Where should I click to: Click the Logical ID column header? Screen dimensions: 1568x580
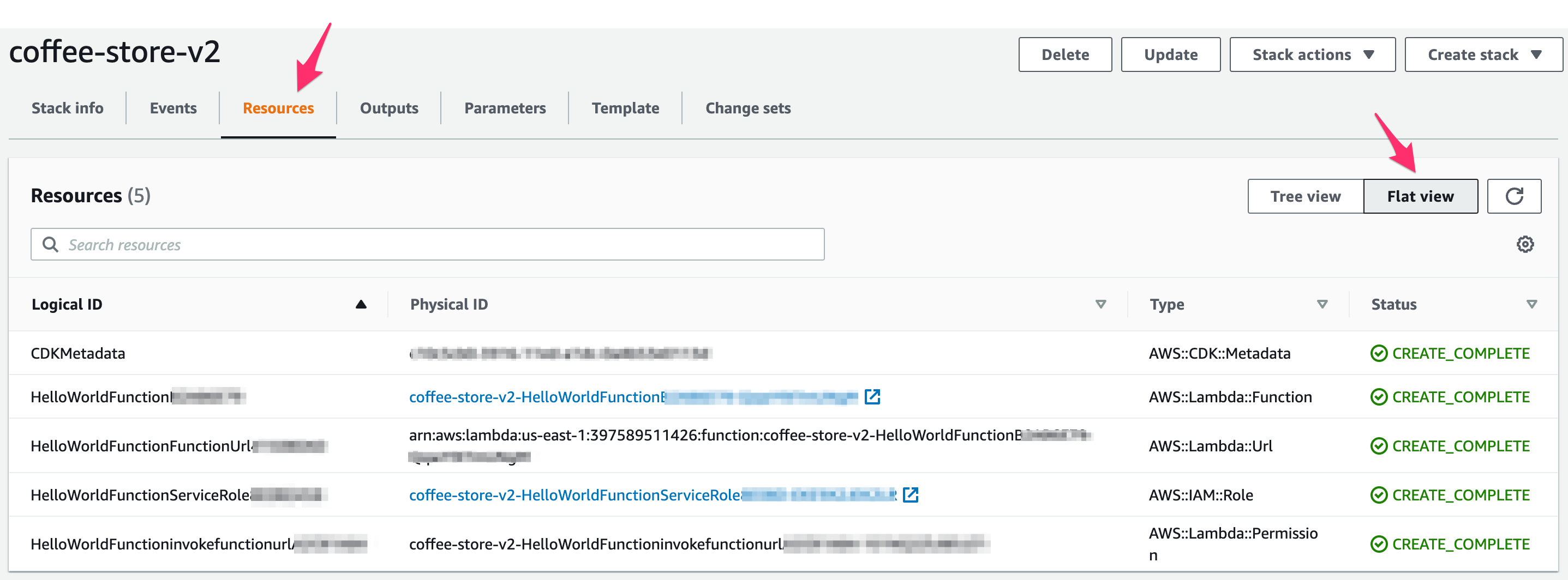67,304
